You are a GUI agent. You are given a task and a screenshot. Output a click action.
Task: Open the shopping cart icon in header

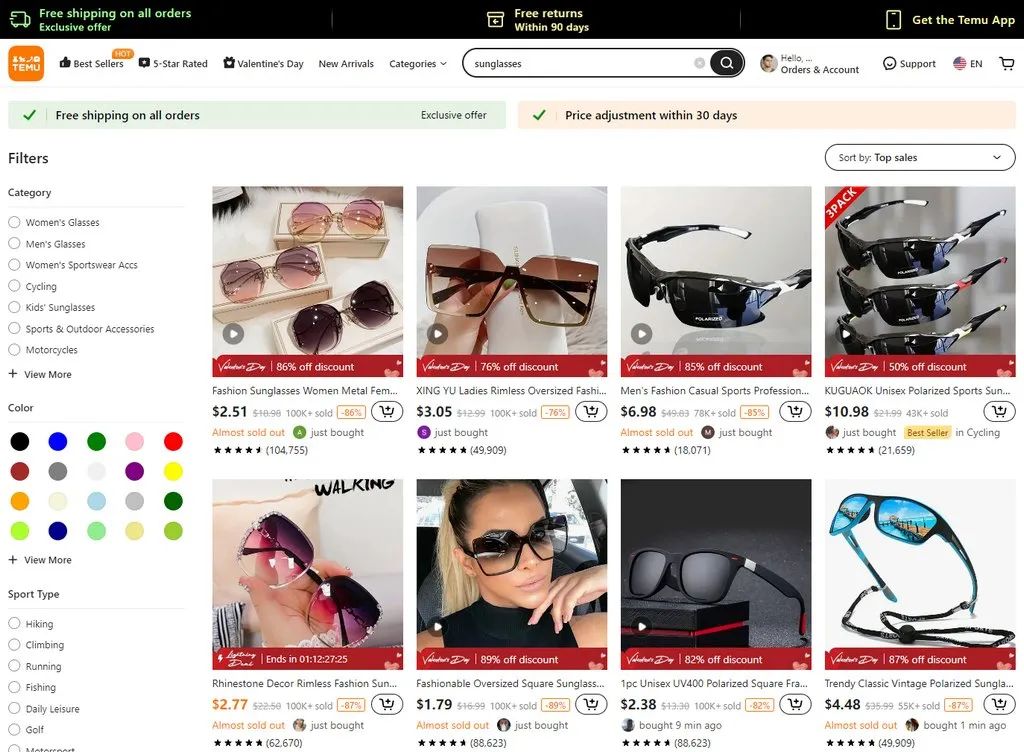(x=1006, y=63)
